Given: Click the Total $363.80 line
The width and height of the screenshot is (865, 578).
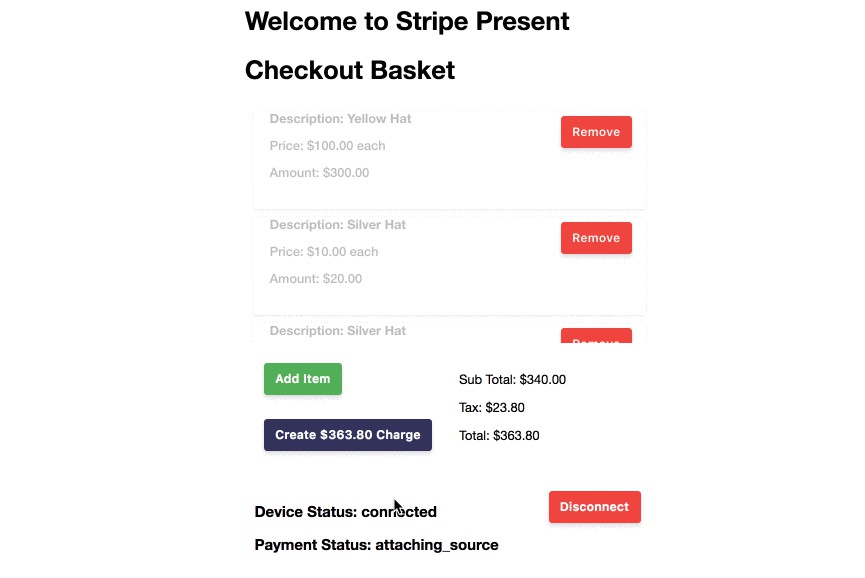Looking at the screenshot, I should click(x=499, y=436).
